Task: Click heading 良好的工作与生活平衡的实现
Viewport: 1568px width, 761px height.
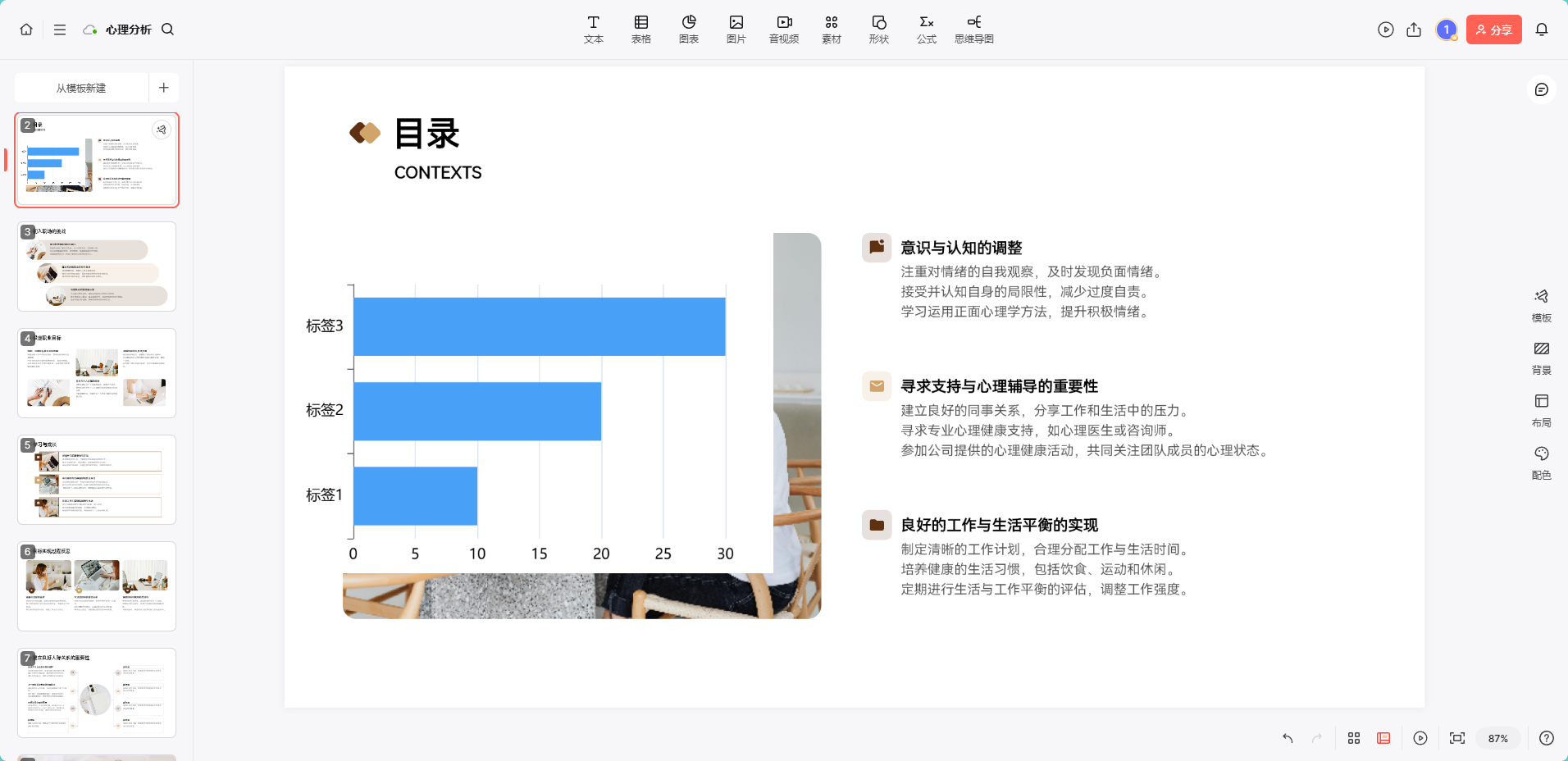Action: (999, 525)
